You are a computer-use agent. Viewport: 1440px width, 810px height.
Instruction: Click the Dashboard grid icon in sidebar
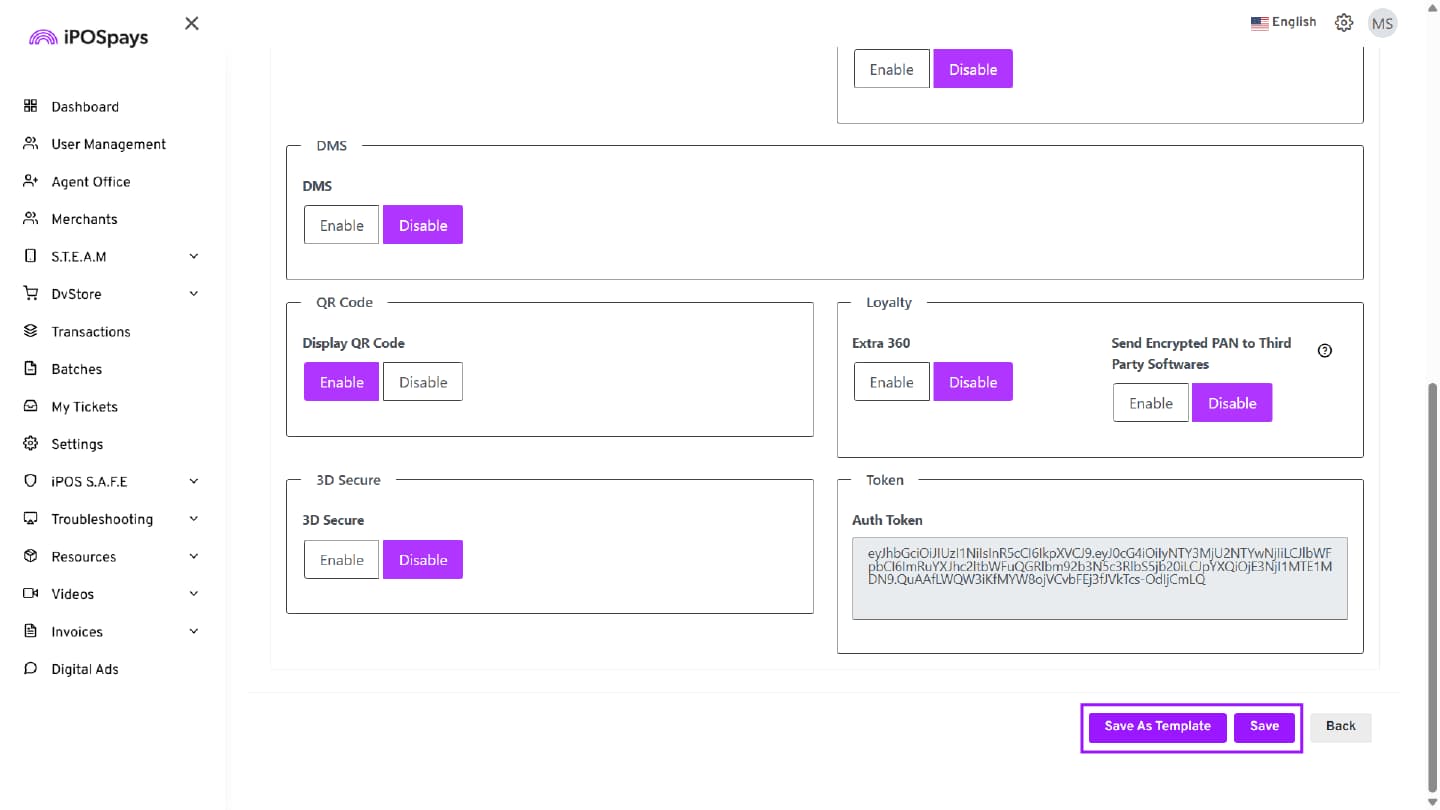[x=30, y=106]
